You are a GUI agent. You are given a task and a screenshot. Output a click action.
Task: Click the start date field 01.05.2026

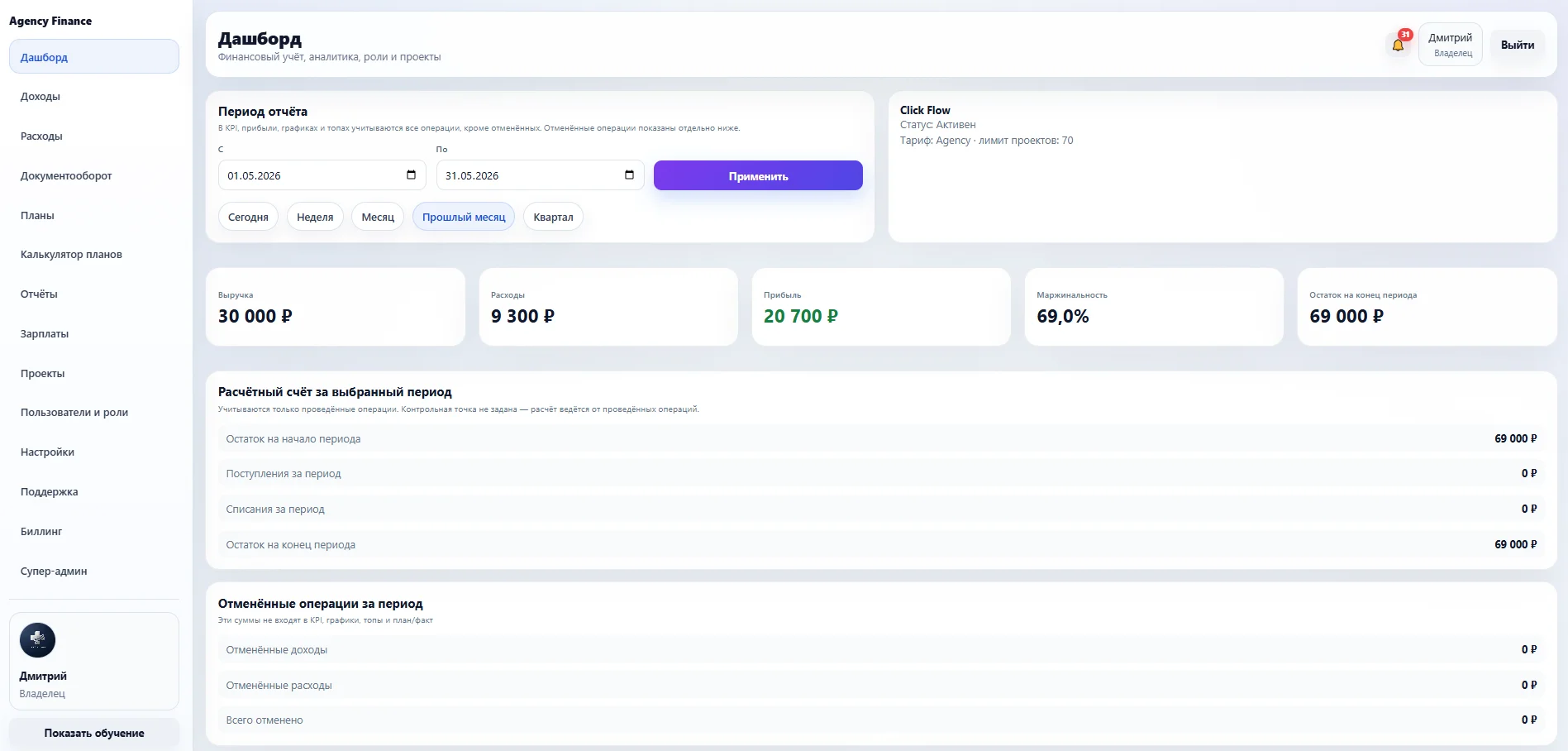click(322, 175)
